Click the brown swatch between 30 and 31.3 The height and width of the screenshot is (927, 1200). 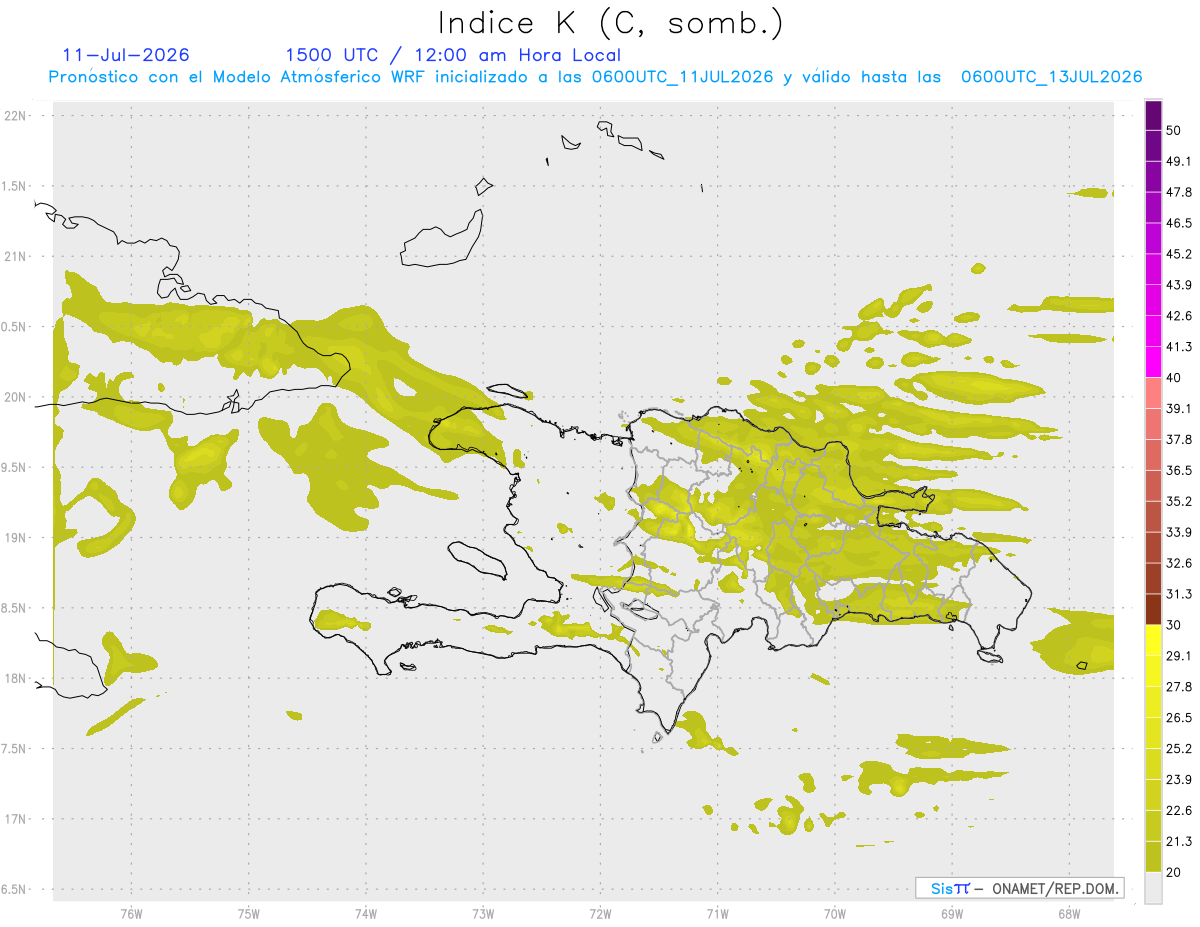1153,609
